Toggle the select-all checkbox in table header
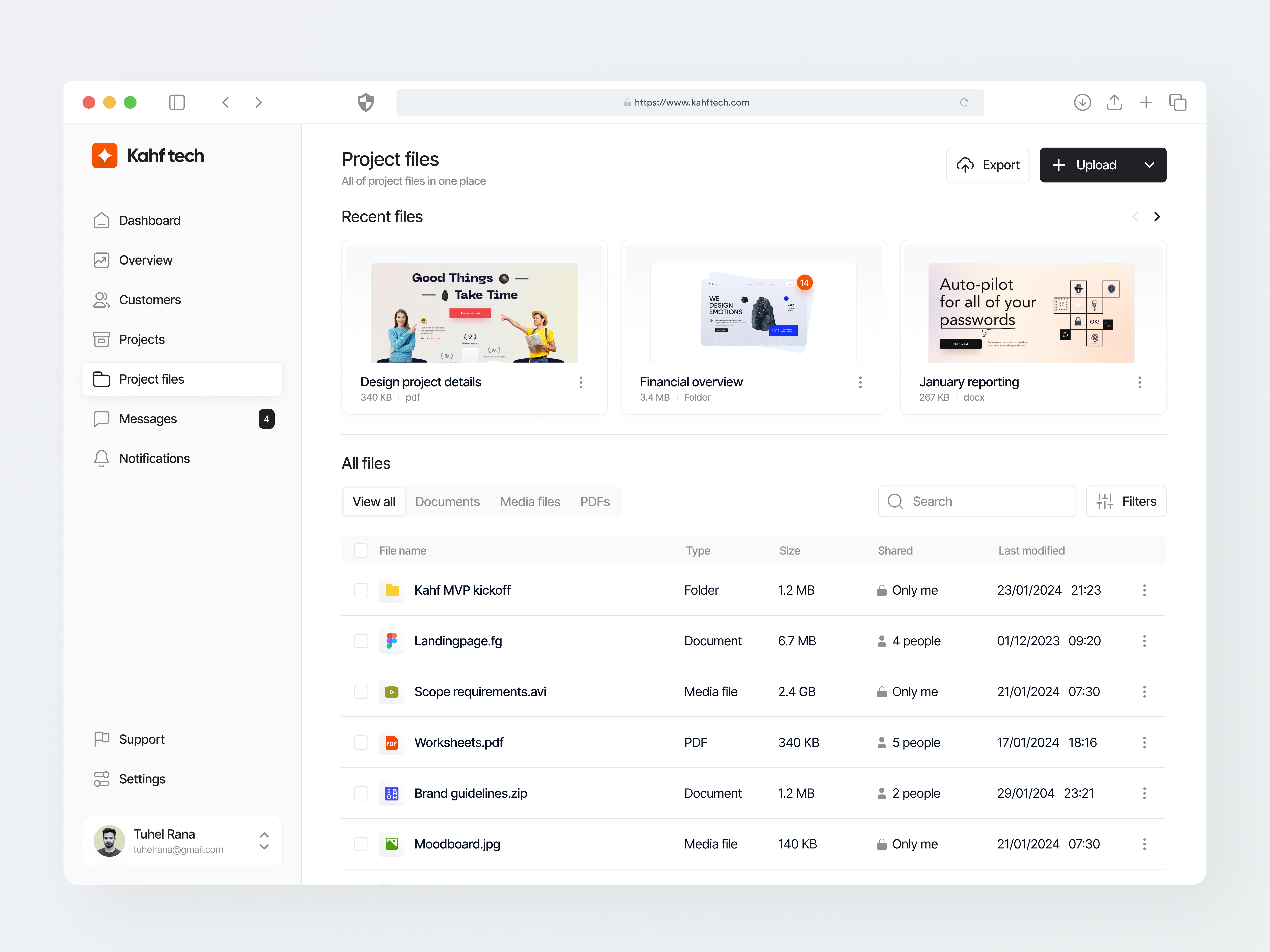 tap(361, 550)
